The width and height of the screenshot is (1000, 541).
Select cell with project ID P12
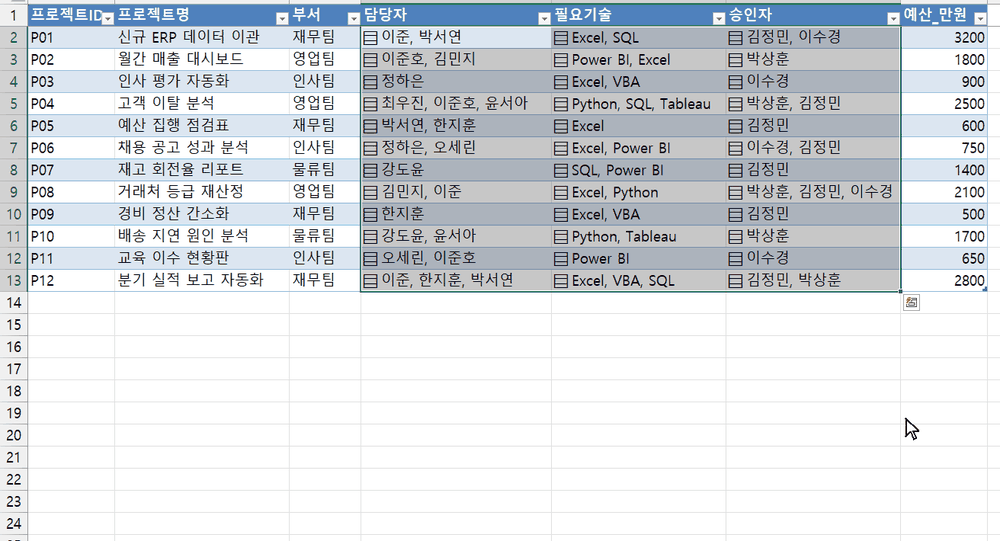(71, 281)
